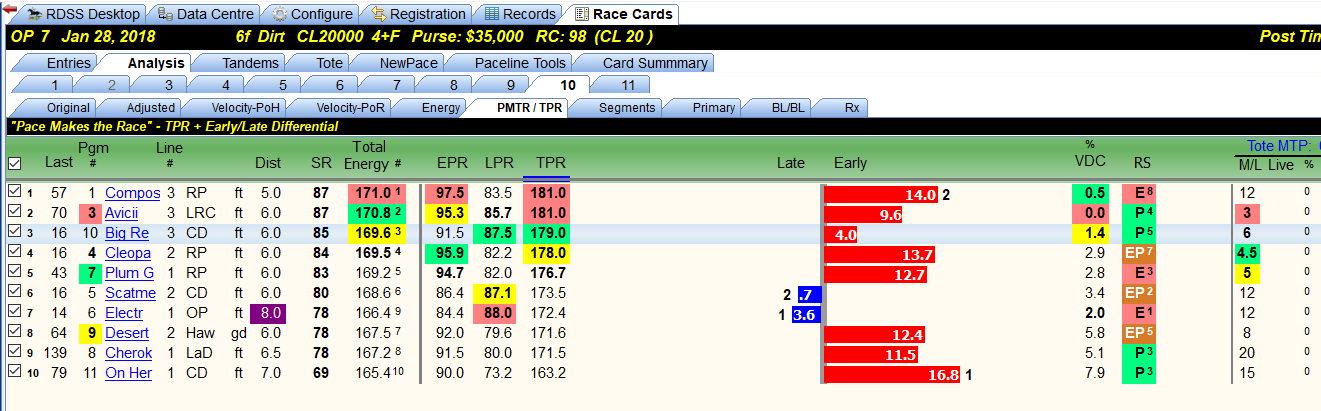This screenshot has width=1321, height=411.
Task: Uncheck the Plum G row checkbox
Action: pyautogui.click(x=14, y=272)
